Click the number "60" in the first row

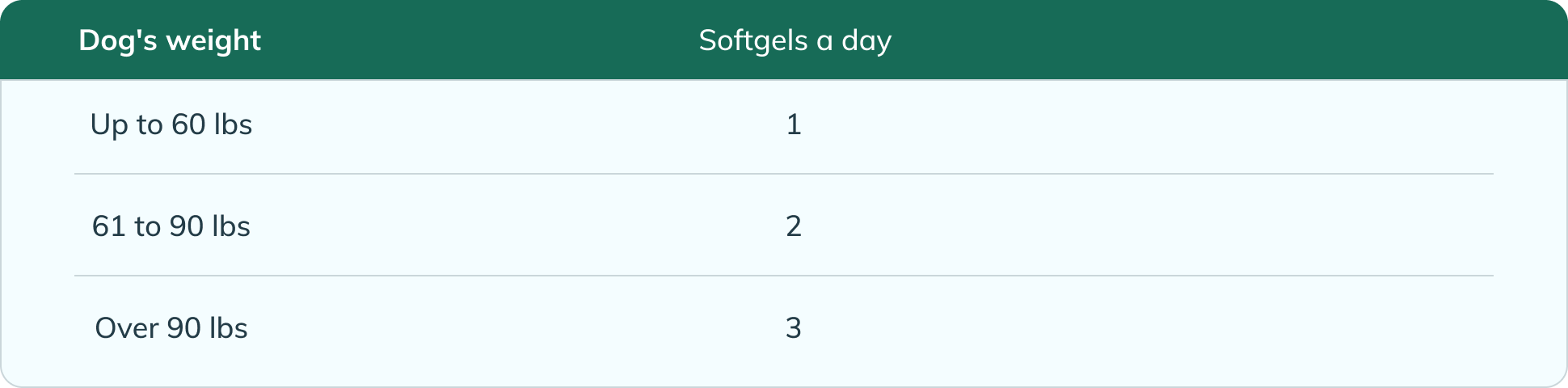pos(188,124)
